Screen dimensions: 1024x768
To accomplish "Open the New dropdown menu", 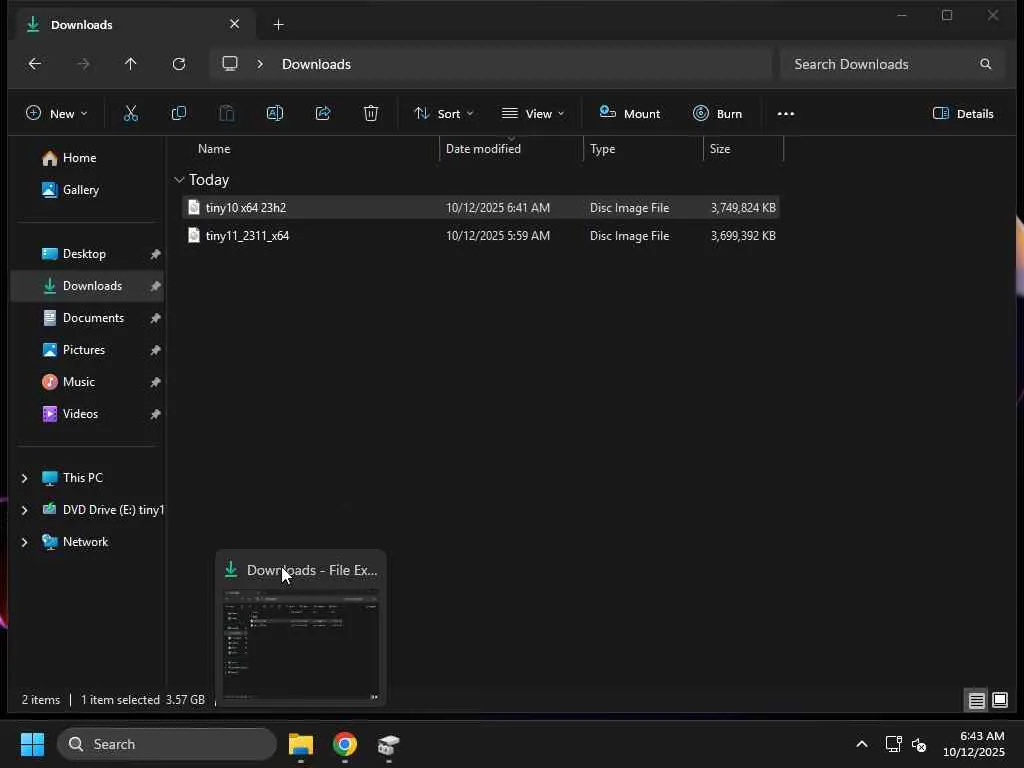I will 56,114.
